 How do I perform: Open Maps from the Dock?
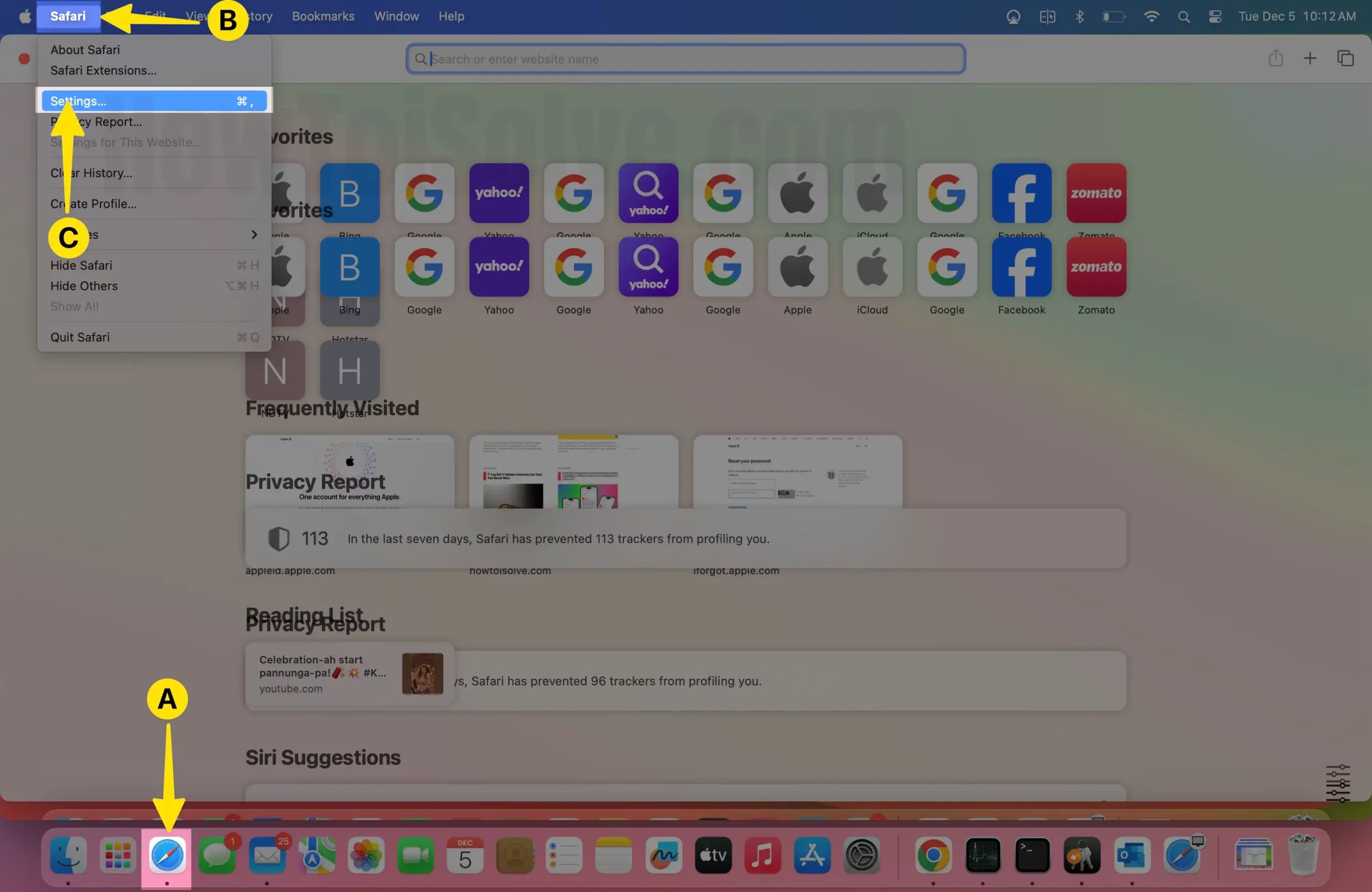click(317, 855)
